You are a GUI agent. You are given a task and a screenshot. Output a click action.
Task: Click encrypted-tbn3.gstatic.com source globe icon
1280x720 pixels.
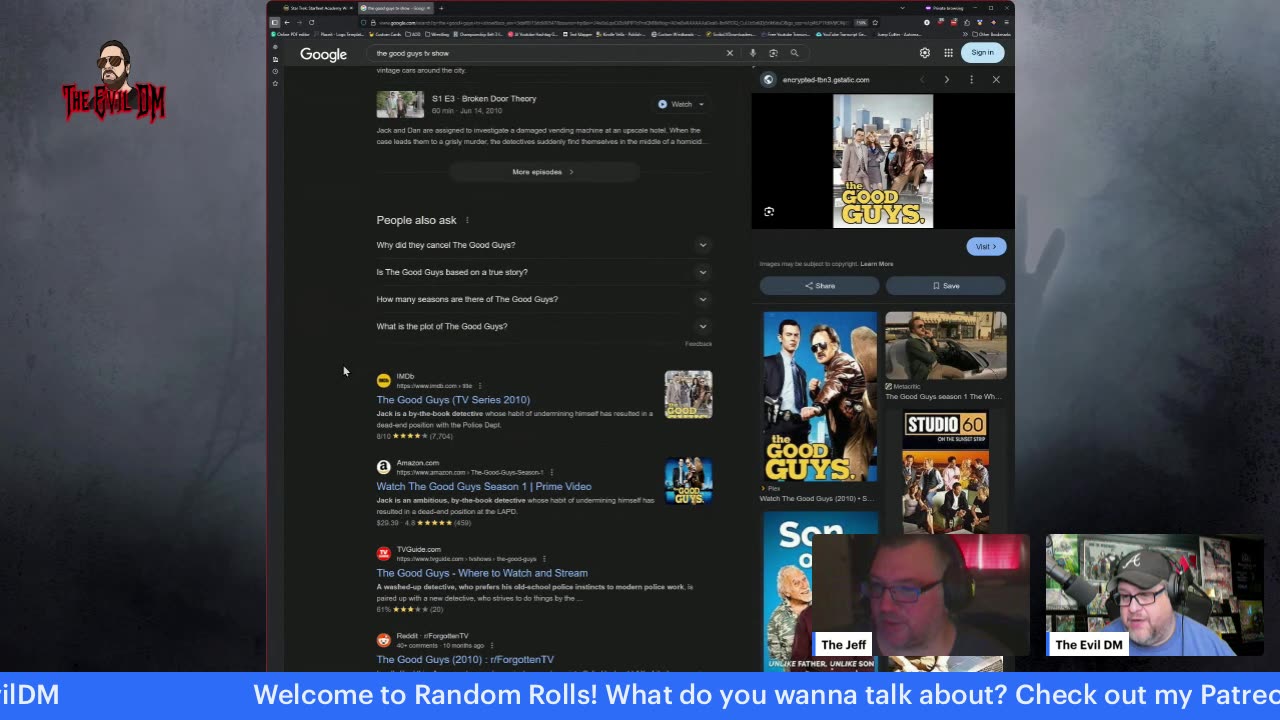(x=768, y=79)
